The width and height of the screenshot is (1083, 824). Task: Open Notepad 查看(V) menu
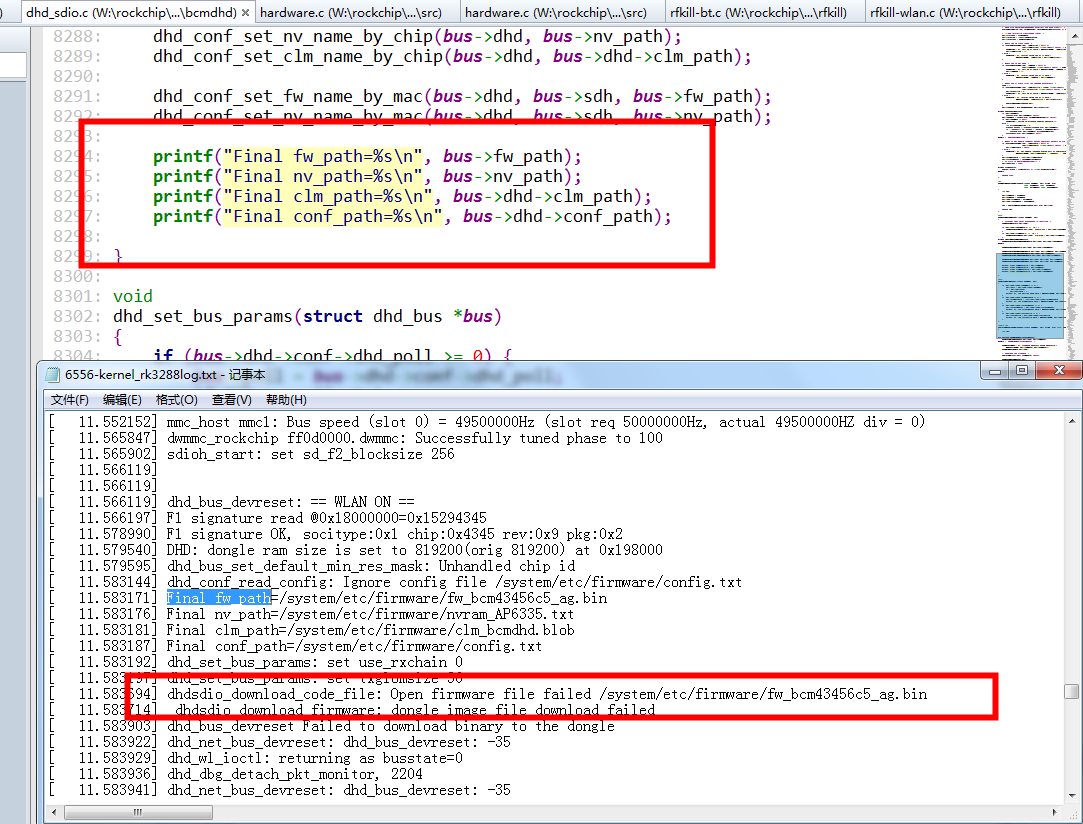[x=231, y=400]
